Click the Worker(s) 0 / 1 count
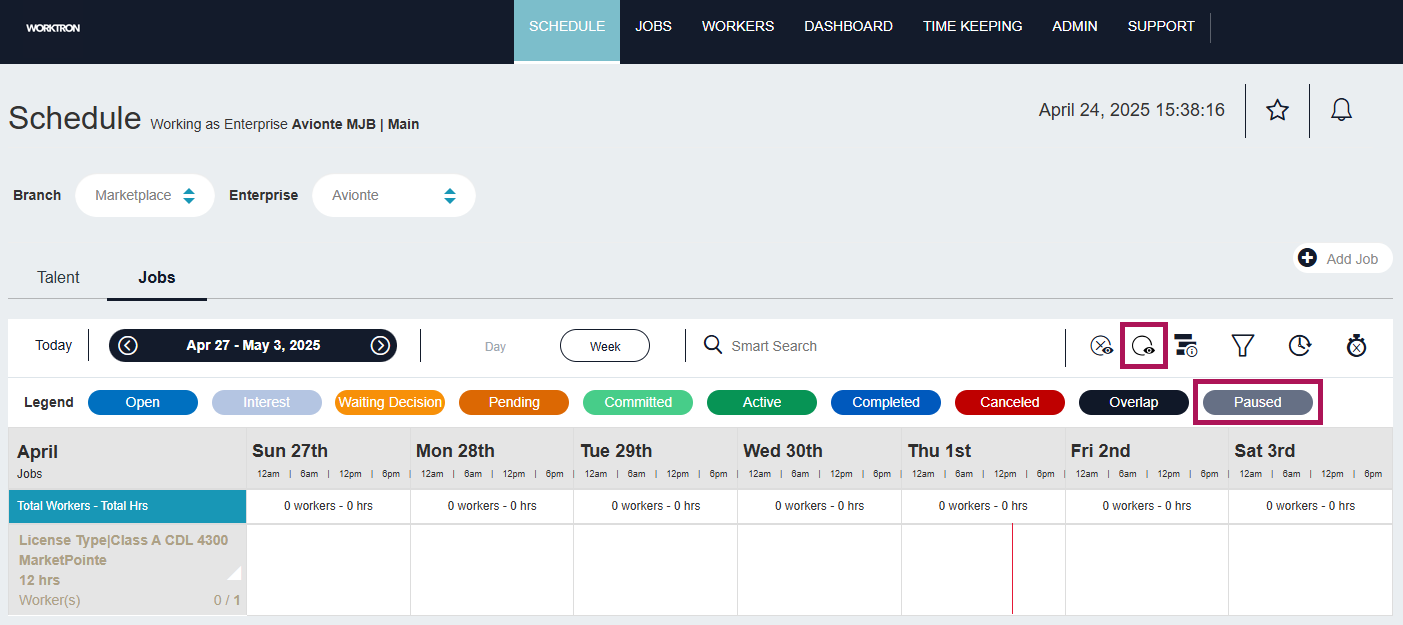Image resolution: width=1403 pixels, height=625 pixels. coord(129,601)
